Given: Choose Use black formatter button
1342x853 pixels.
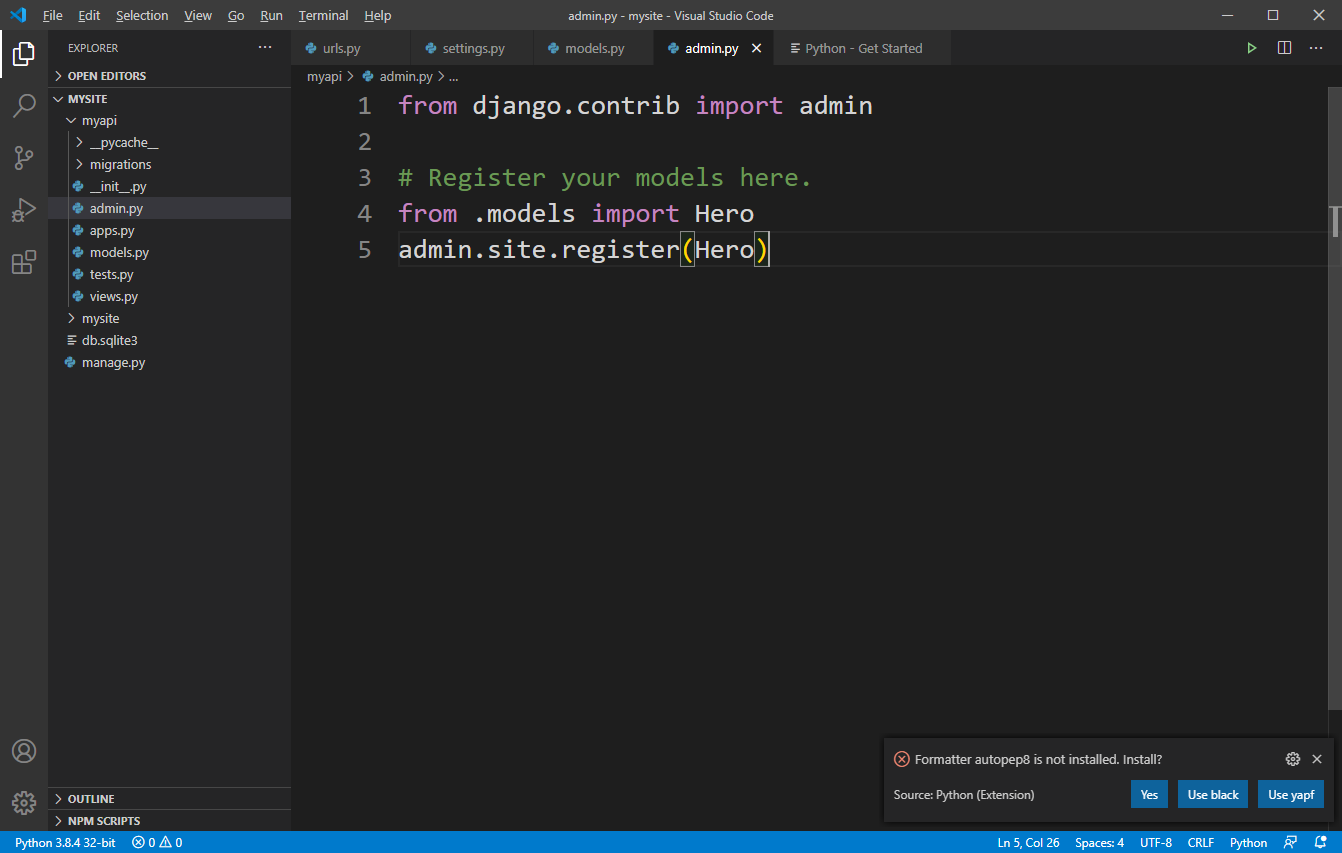Looking at the screenshot, I should tap(1213, 794).
